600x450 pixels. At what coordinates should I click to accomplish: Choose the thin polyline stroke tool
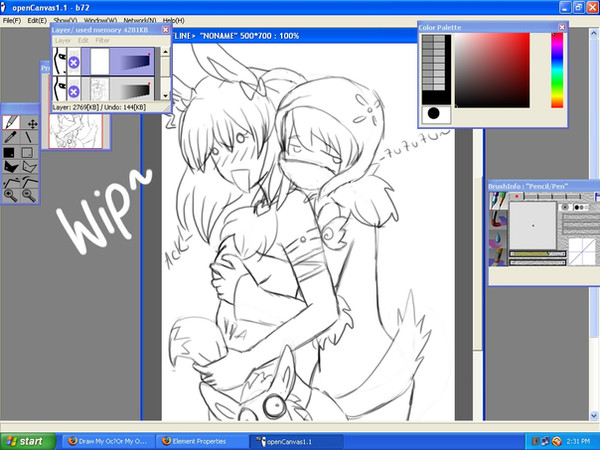click(x=11, y=181)
